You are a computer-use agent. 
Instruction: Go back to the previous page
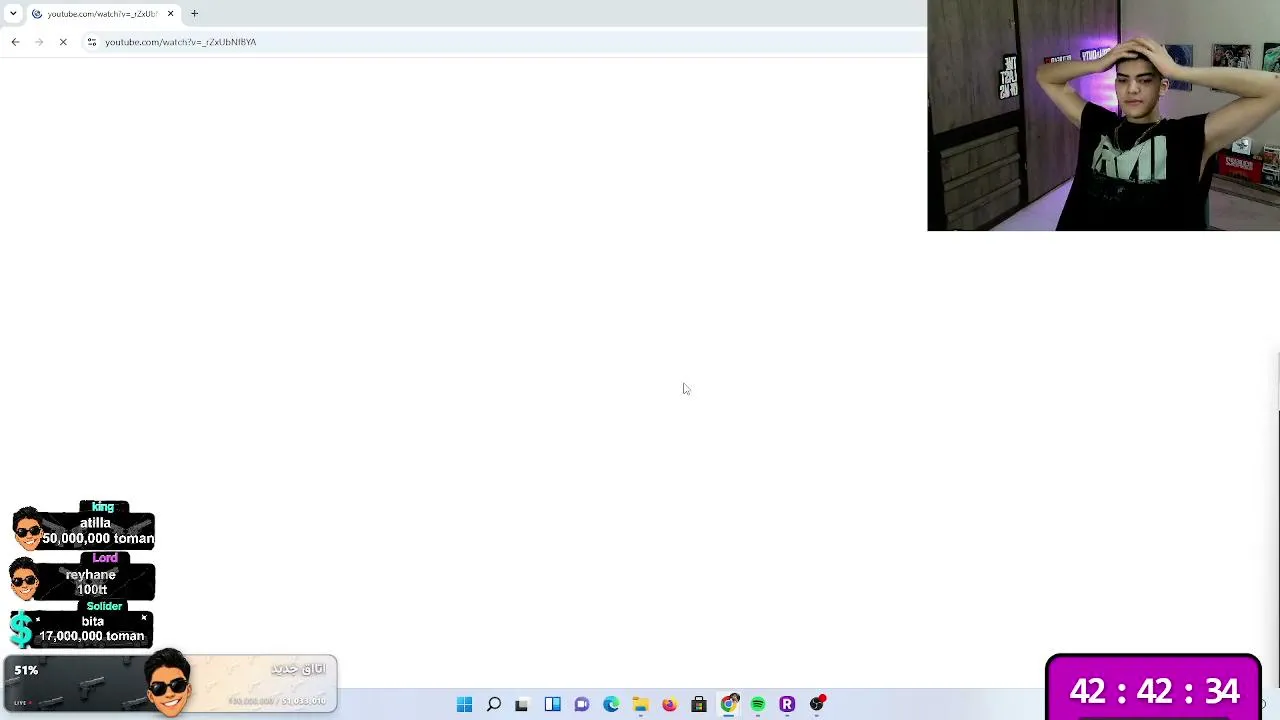15,42
